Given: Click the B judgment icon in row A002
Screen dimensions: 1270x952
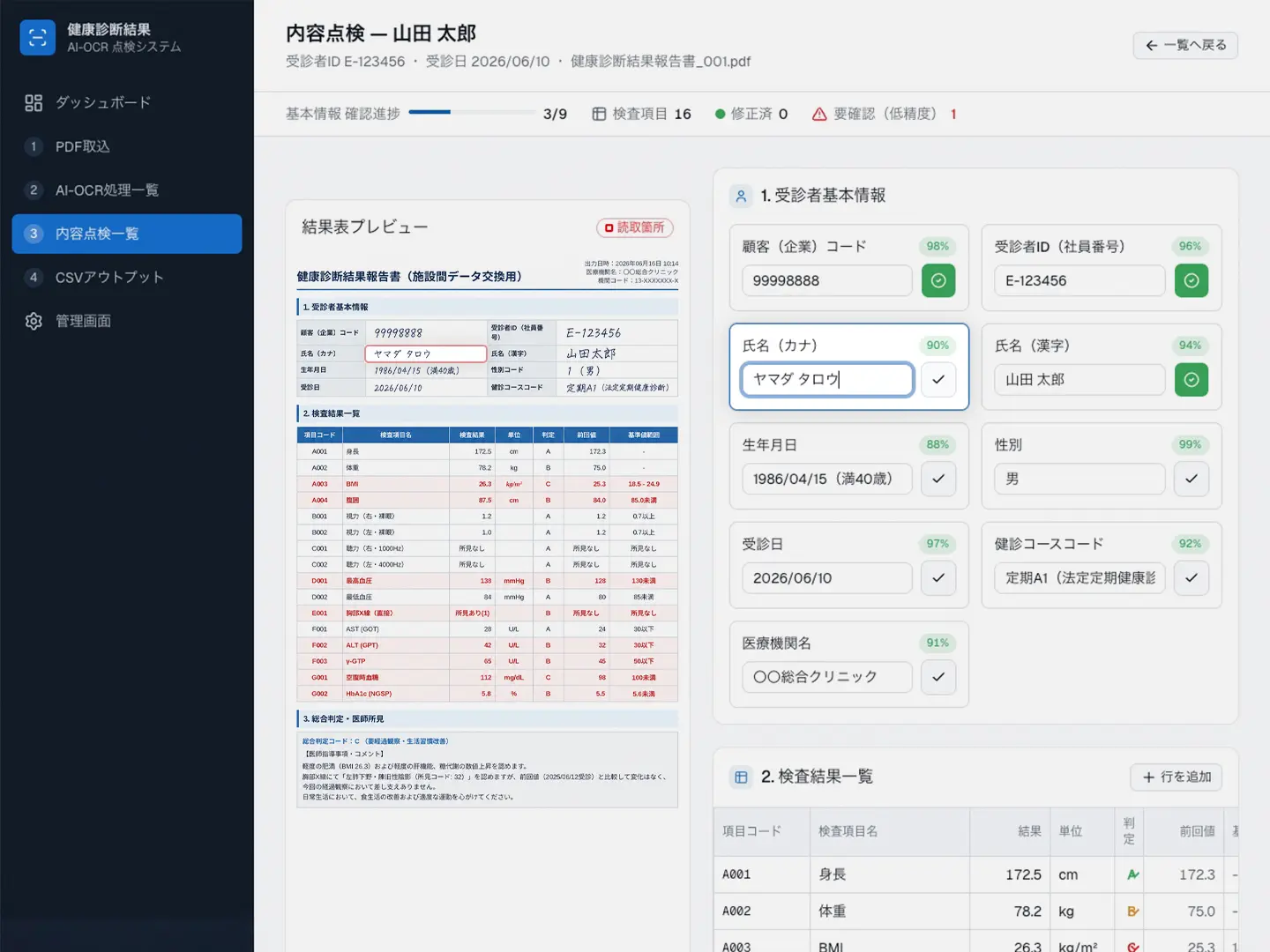Looking at the screenshot, I should point(1133,911).
